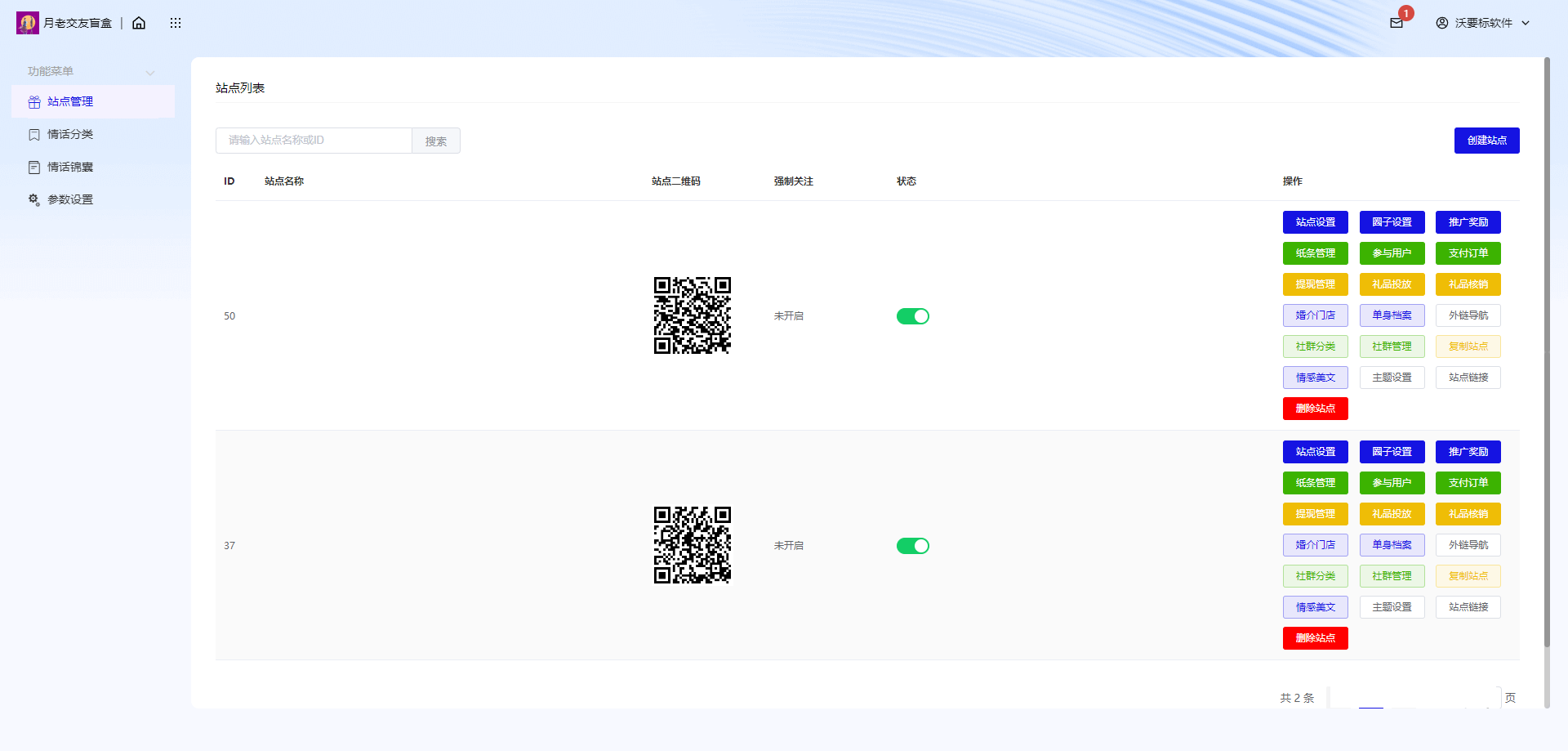Open 主题设置 for site 50
This screenshot has height=751, width=1568.
1392,378
